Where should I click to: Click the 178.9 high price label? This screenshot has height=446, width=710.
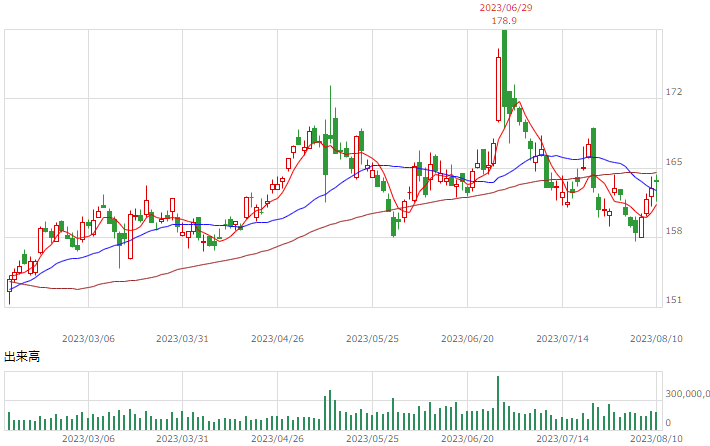click(x=504, y=21)
